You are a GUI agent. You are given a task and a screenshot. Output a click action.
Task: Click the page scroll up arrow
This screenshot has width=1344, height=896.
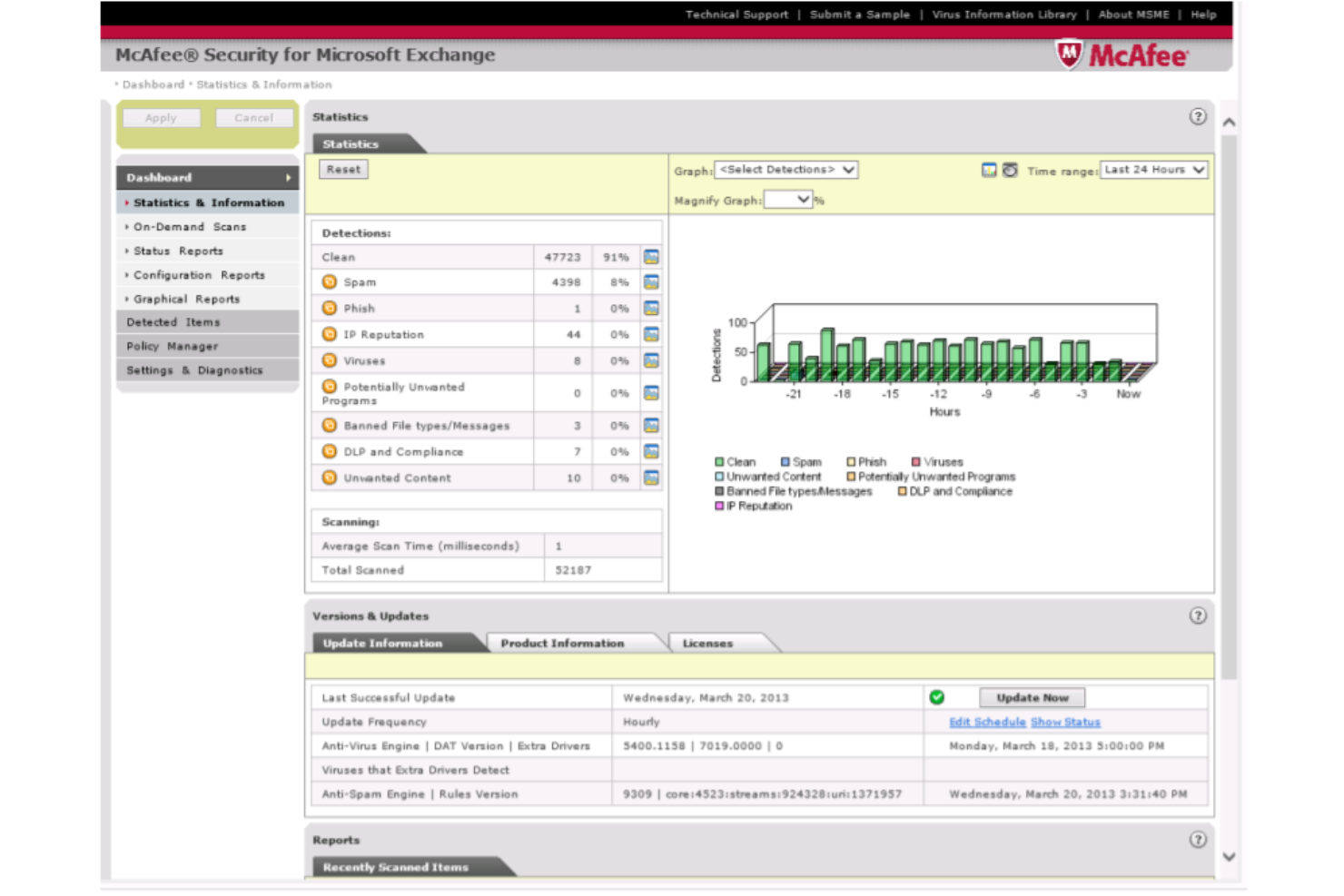(x=1229, y=122)
